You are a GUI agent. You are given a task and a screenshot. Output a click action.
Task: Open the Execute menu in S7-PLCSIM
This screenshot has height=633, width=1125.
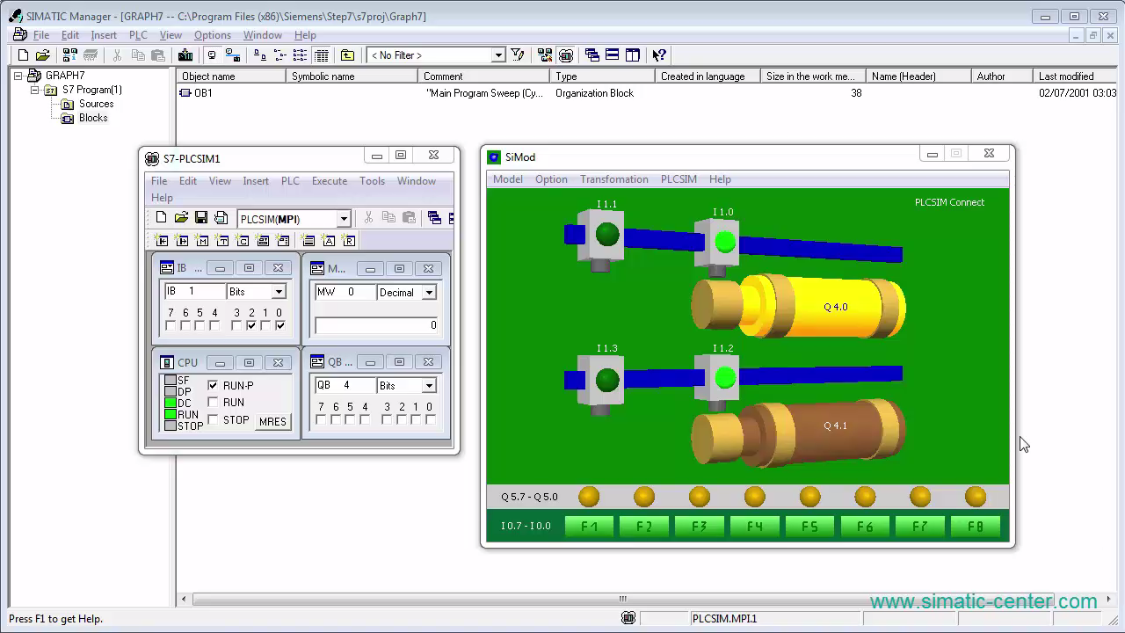329,181
